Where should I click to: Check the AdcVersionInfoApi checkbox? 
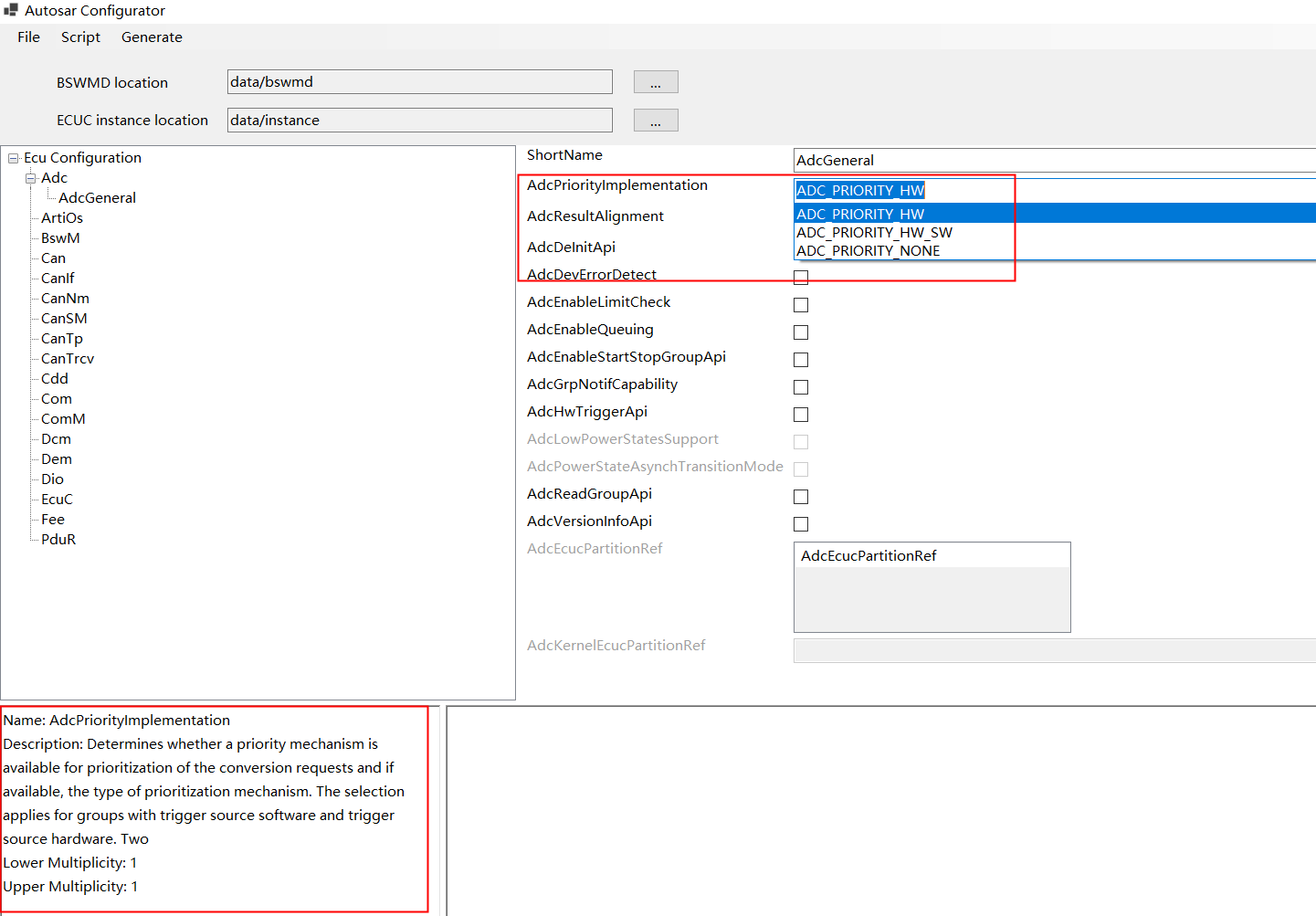tap(801, 524)
